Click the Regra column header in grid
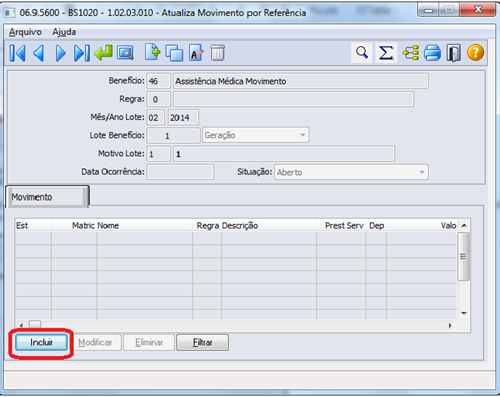 (x=207, y=226)
